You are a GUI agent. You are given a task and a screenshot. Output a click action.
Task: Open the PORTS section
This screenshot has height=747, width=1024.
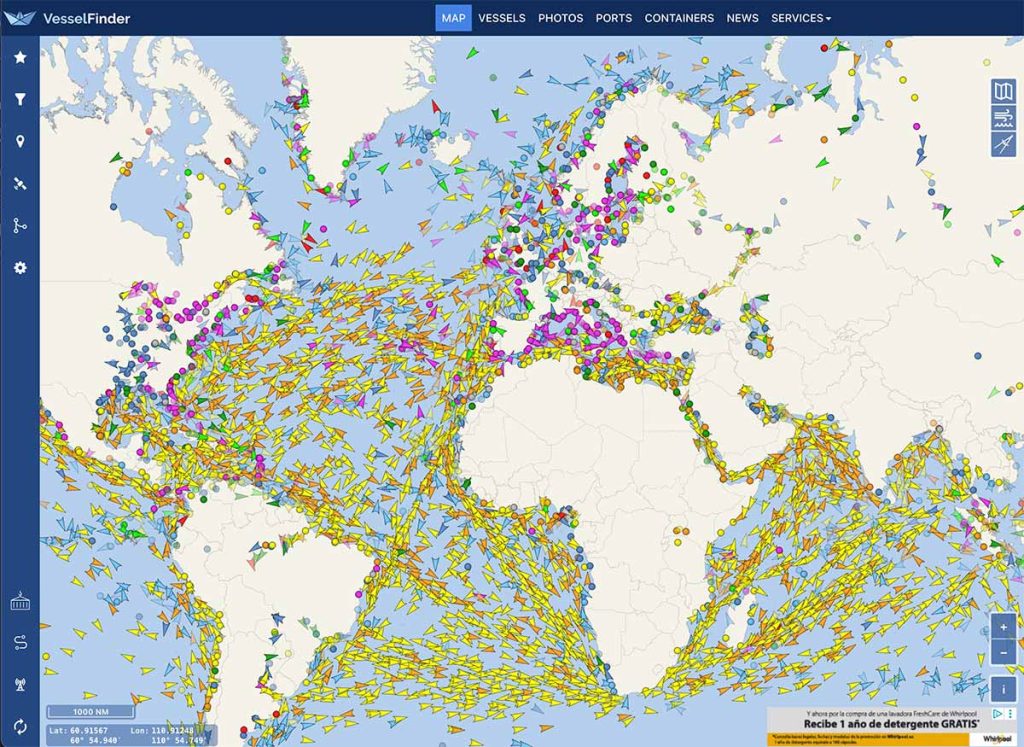pos(613,17)
